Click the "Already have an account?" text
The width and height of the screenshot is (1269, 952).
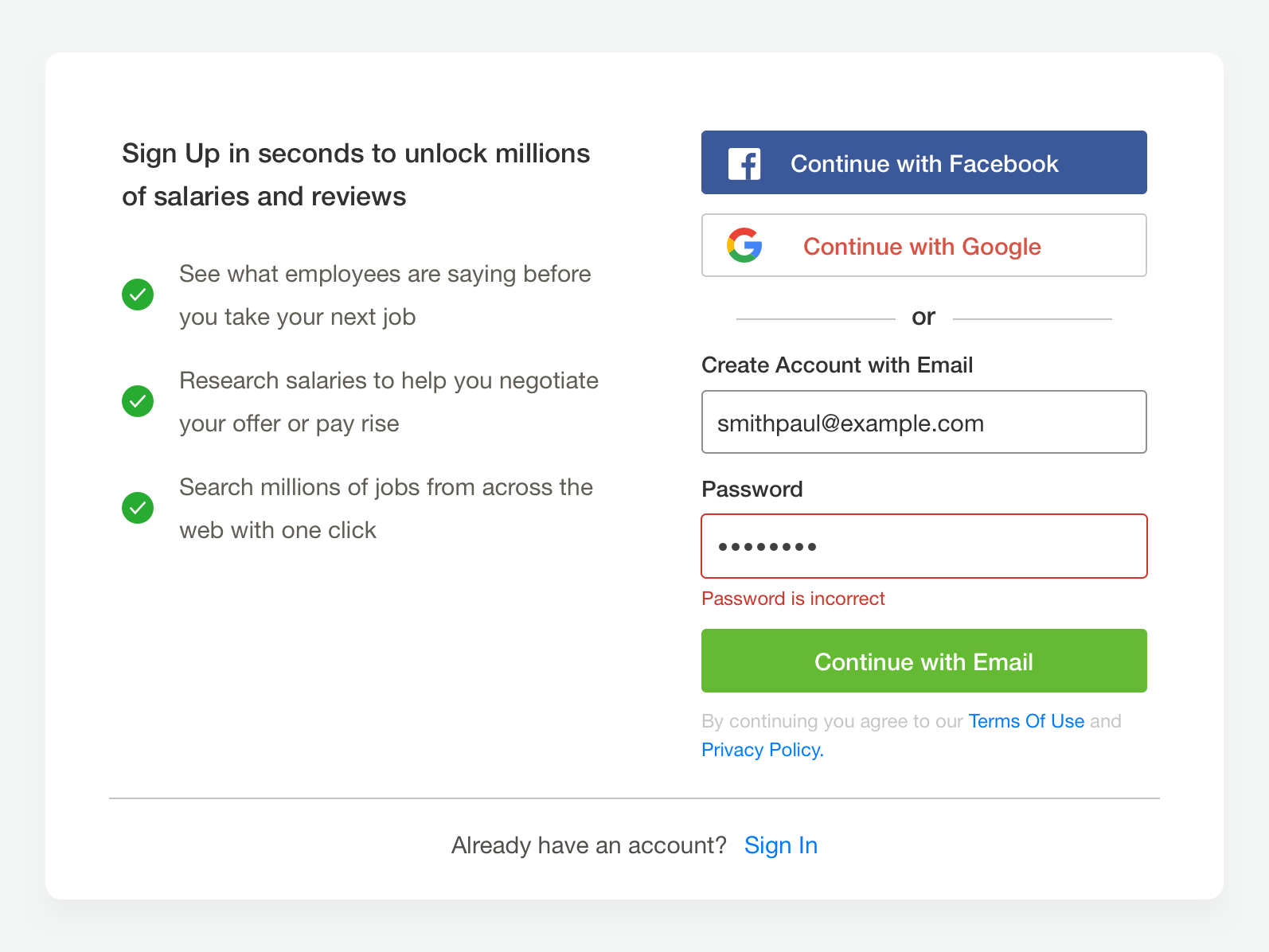[588, 845]
